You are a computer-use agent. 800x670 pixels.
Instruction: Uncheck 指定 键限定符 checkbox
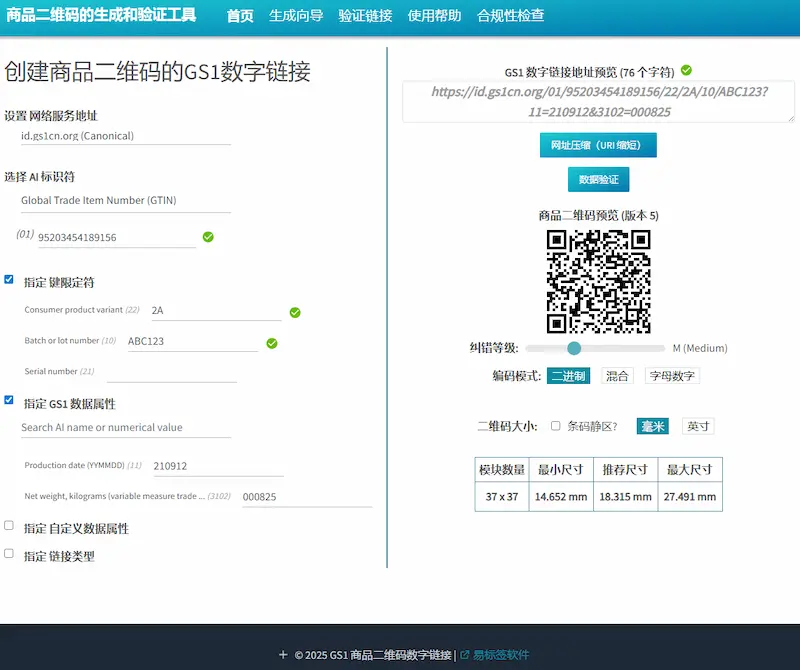[x=9, y=279]
